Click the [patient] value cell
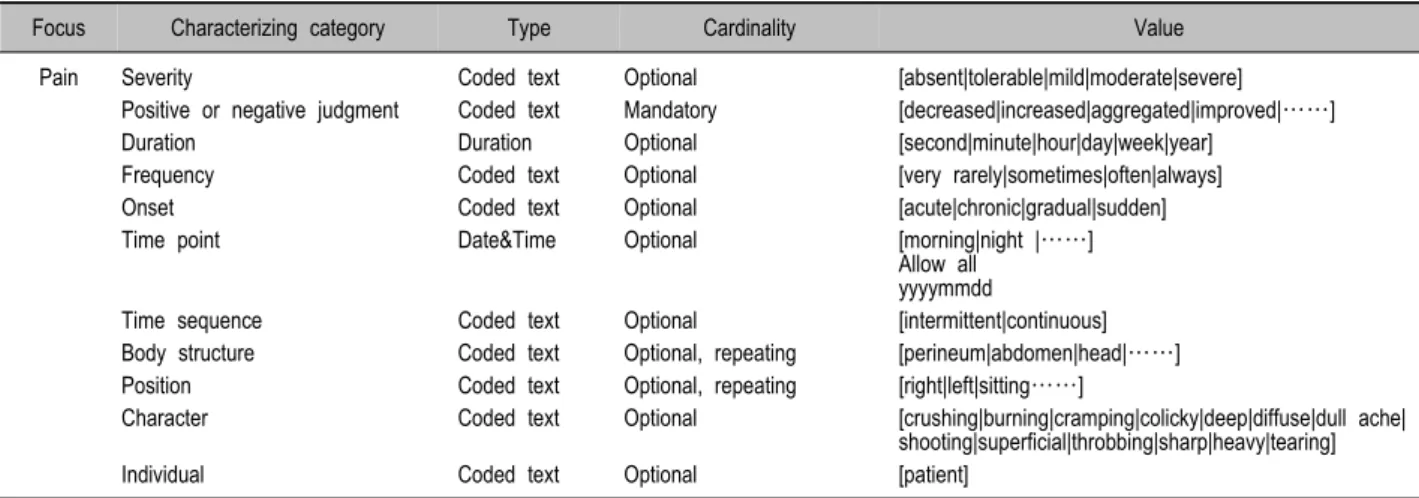The width and height of the screenshot is (1419, 498). click(x=932, y=475)
